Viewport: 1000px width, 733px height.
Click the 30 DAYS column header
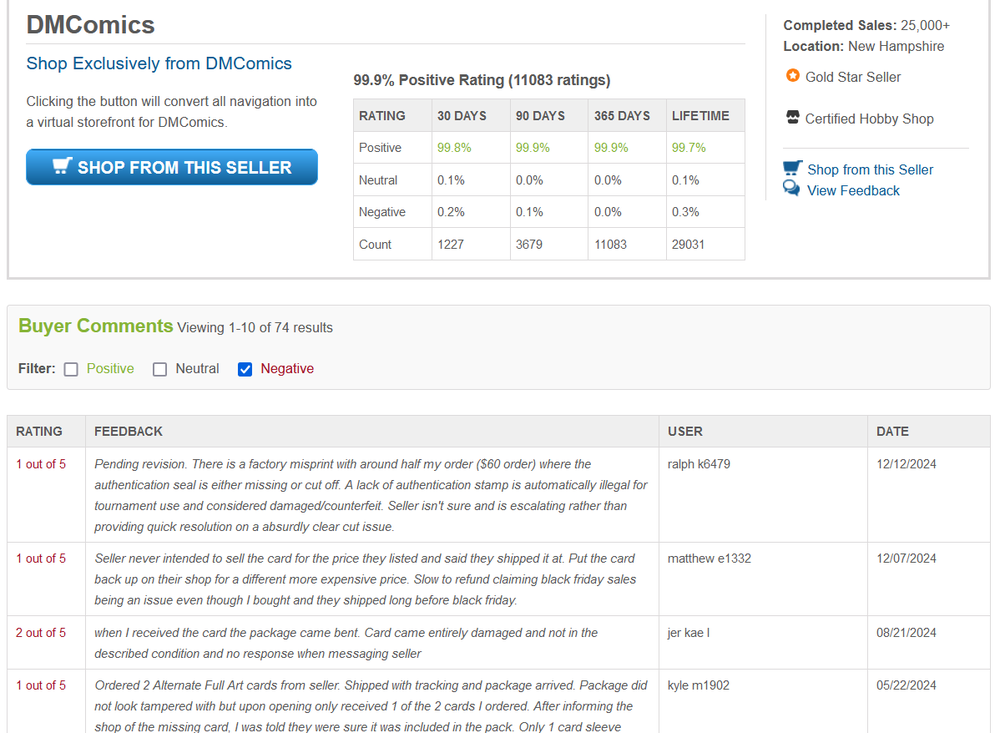click(x=462, y=116)
